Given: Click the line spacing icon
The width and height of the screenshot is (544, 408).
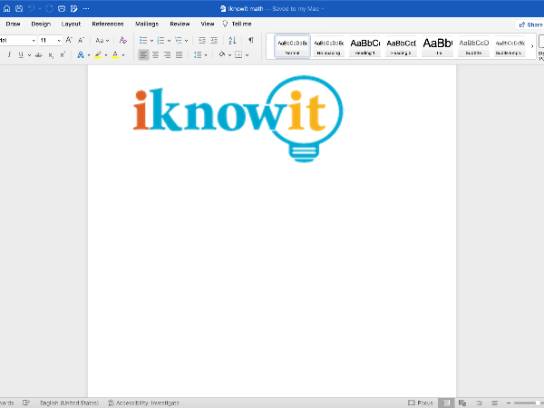Looking at the screenshot, I should (x=197, y=55).
